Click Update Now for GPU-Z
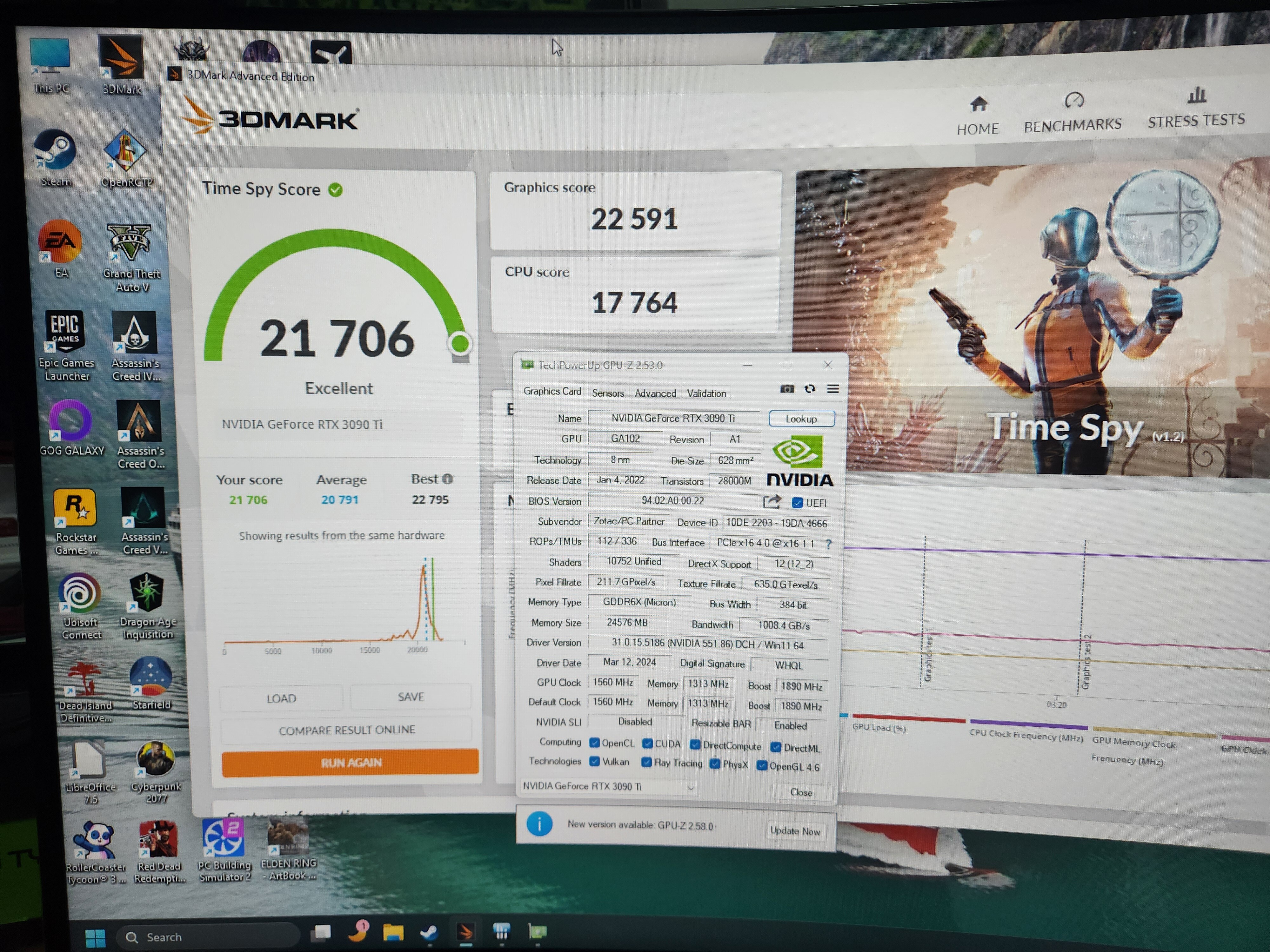 795,831
